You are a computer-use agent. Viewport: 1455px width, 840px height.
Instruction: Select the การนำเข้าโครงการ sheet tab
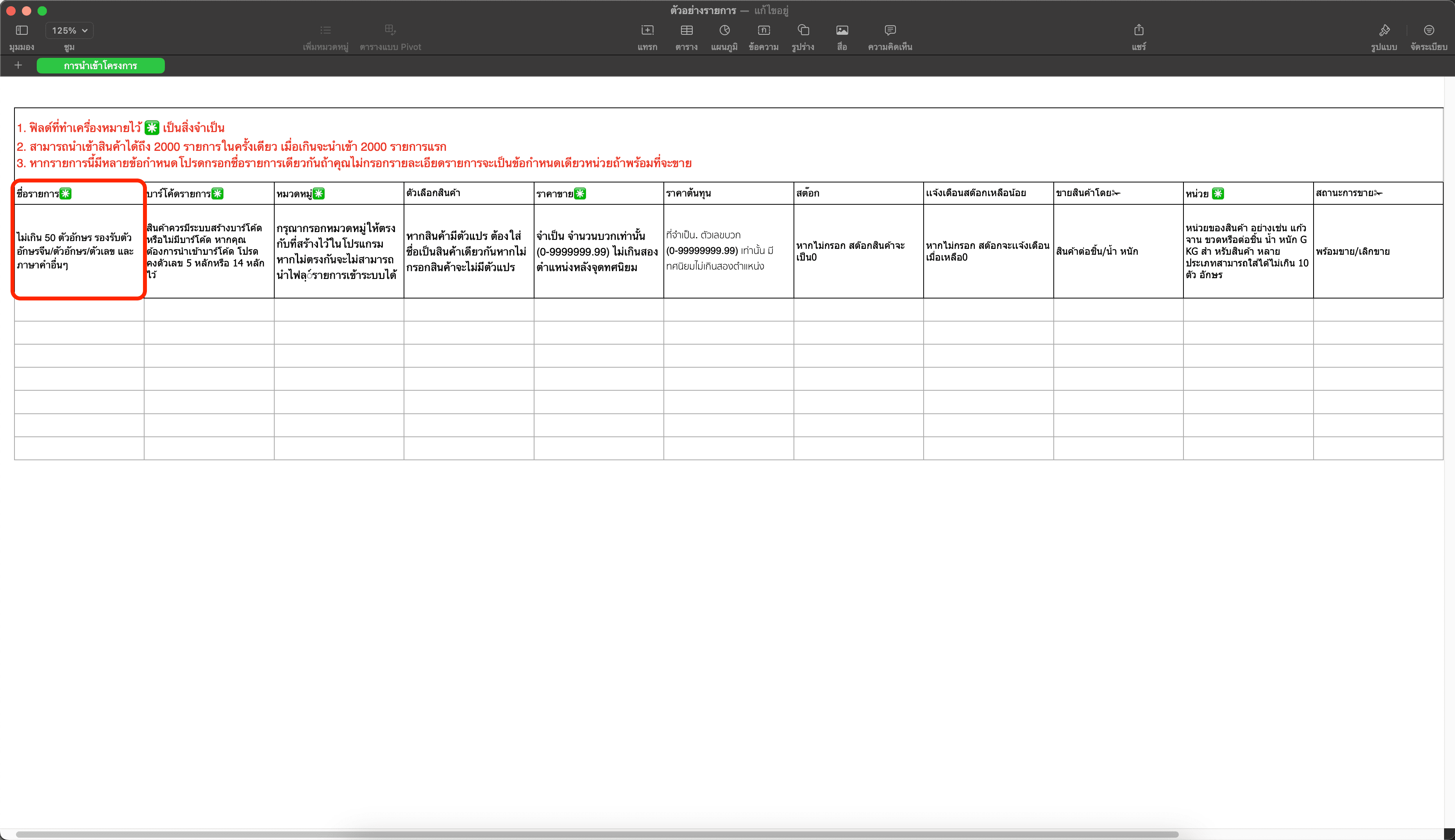[100, 66]
